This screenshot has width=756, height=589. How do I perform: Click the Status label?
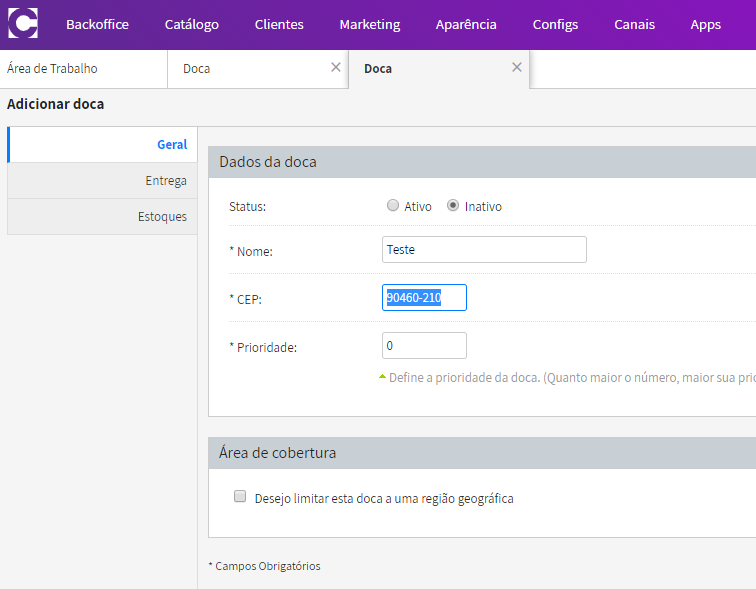[247, 207]
